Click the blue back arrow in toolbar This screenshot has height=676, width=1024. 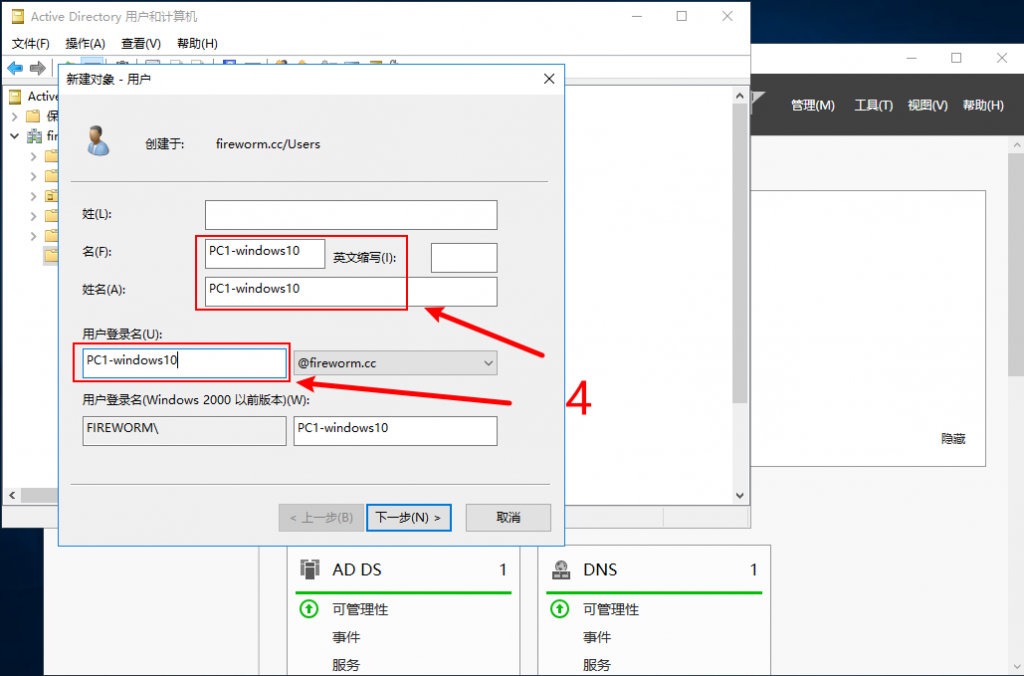[15, 68]
